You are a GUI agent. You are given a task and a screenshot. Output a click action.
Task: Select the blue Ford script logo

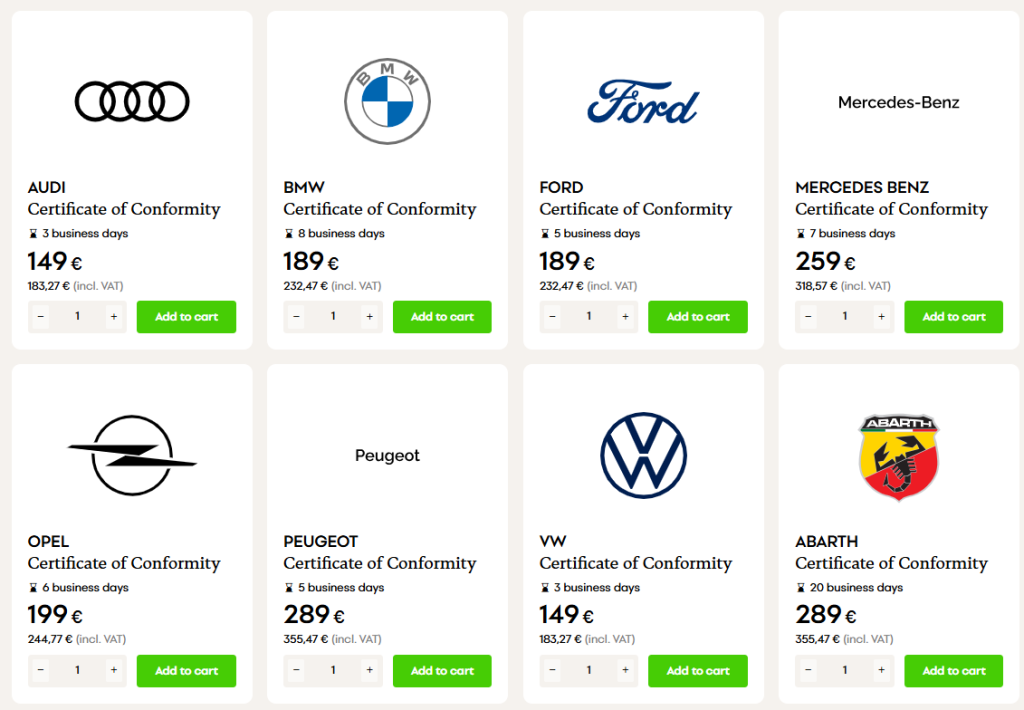pos(643,102)
